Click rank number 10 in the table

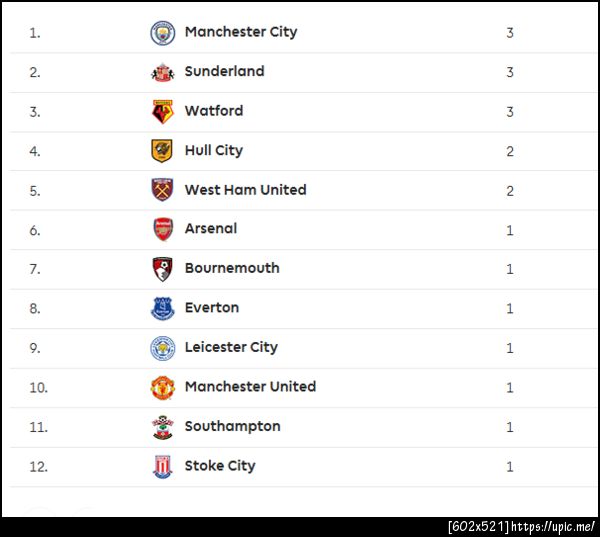(38, 387)
